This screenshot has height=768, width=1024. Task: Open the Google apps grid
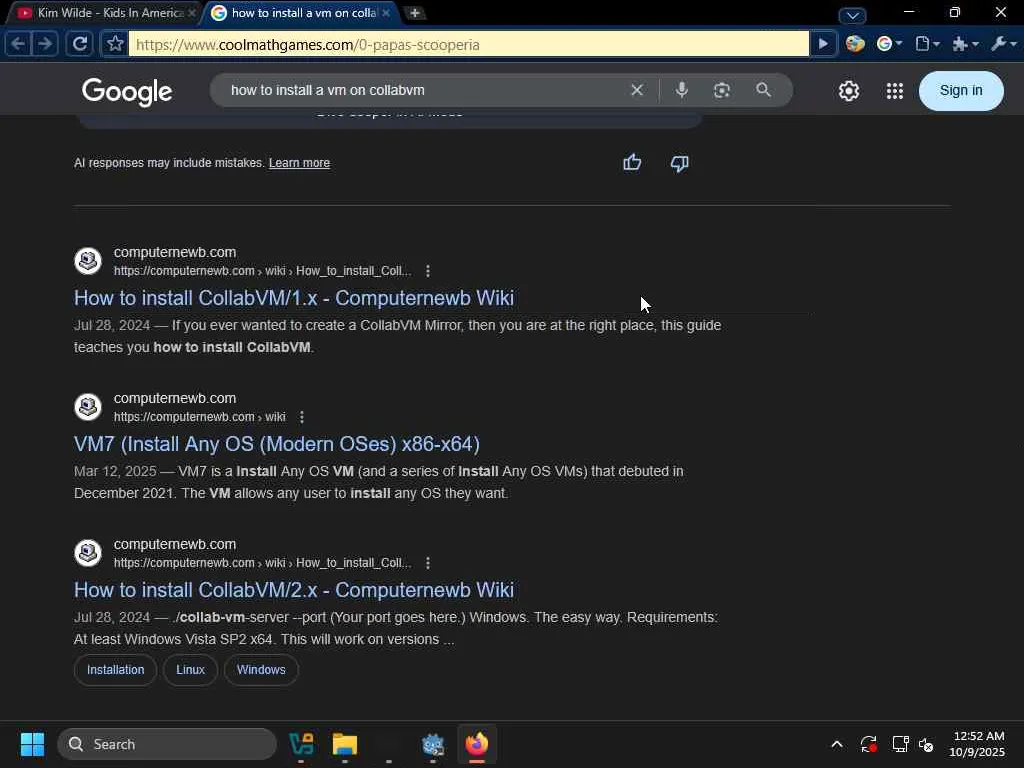tap(895, 91)
